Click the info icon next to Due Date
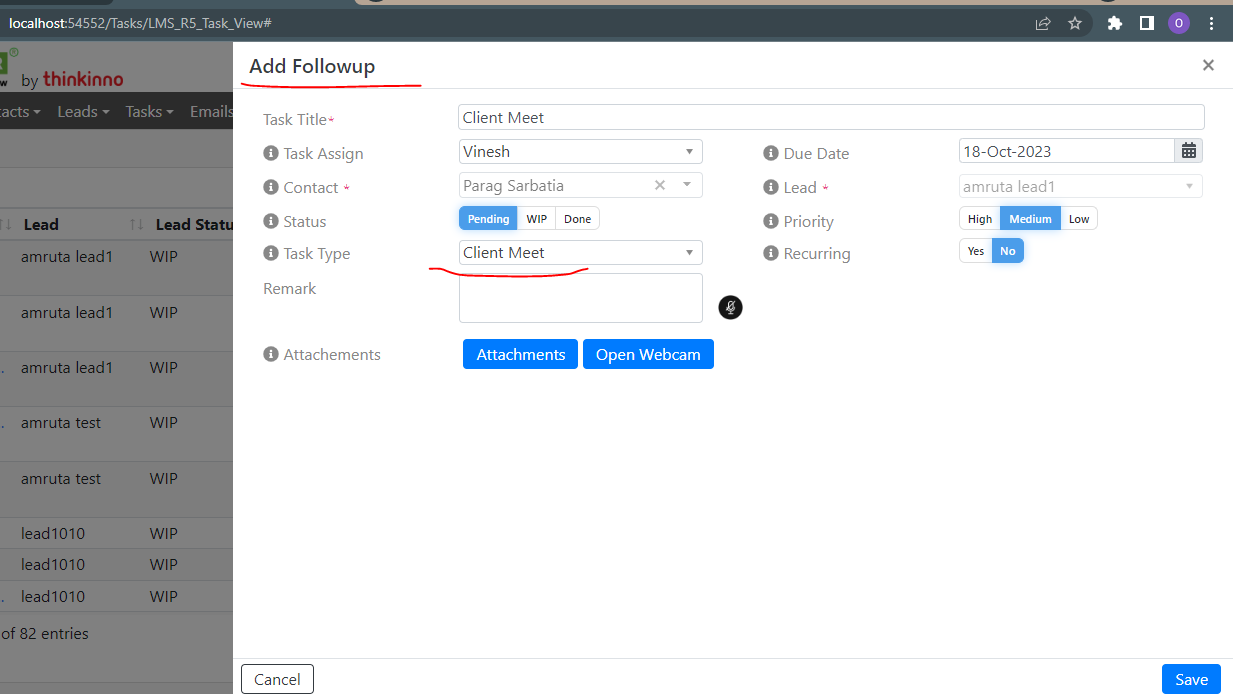1233x694 pixels. (x=770, y=153)
